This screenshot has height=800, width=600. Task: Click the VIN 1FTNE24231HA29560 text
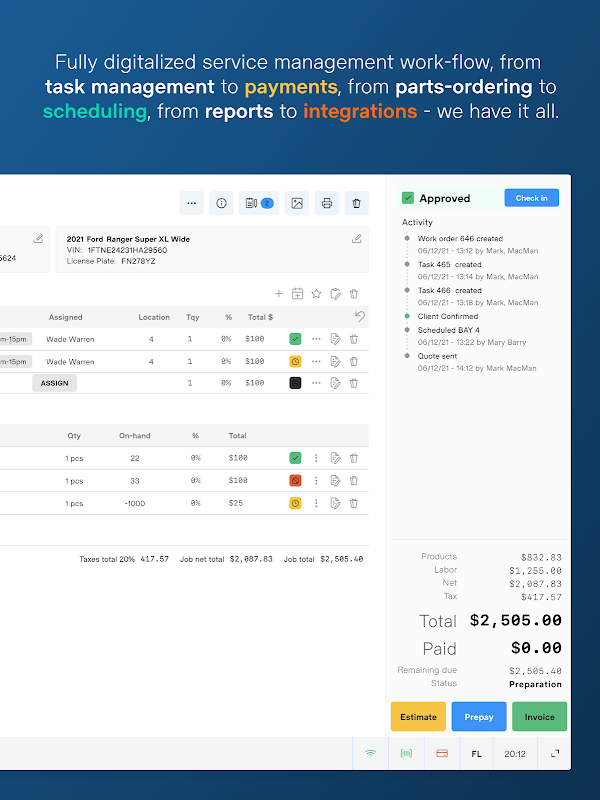point(117,250)
